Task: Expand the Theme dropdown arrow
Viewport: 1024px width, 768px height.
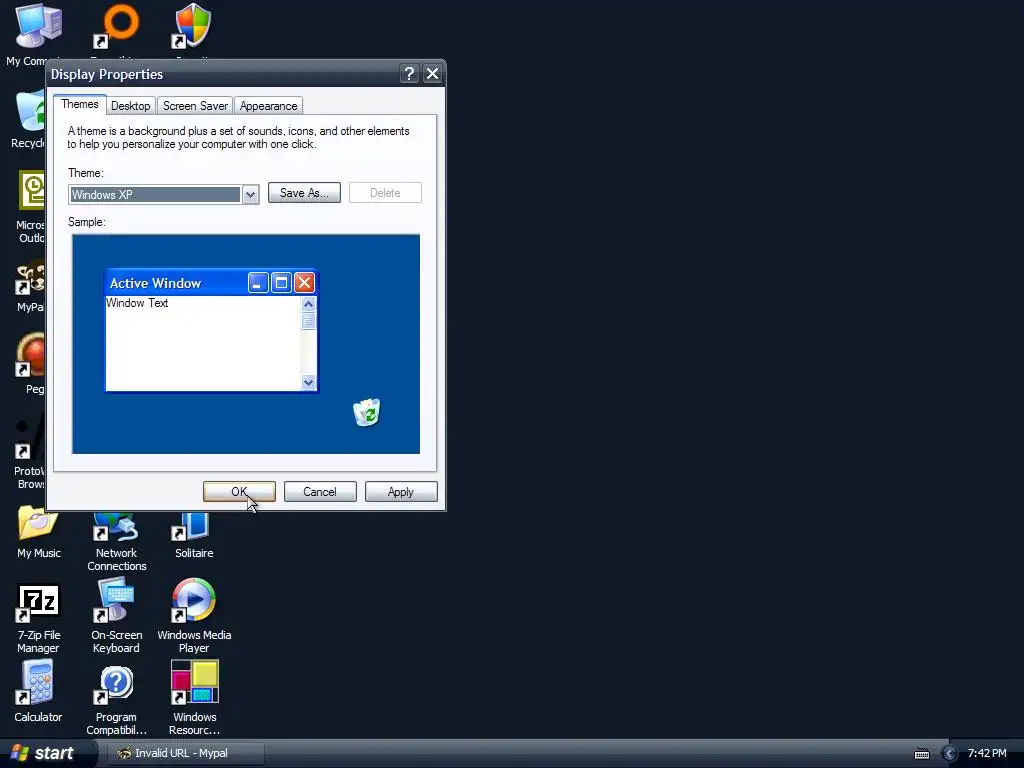Action: 250,195
